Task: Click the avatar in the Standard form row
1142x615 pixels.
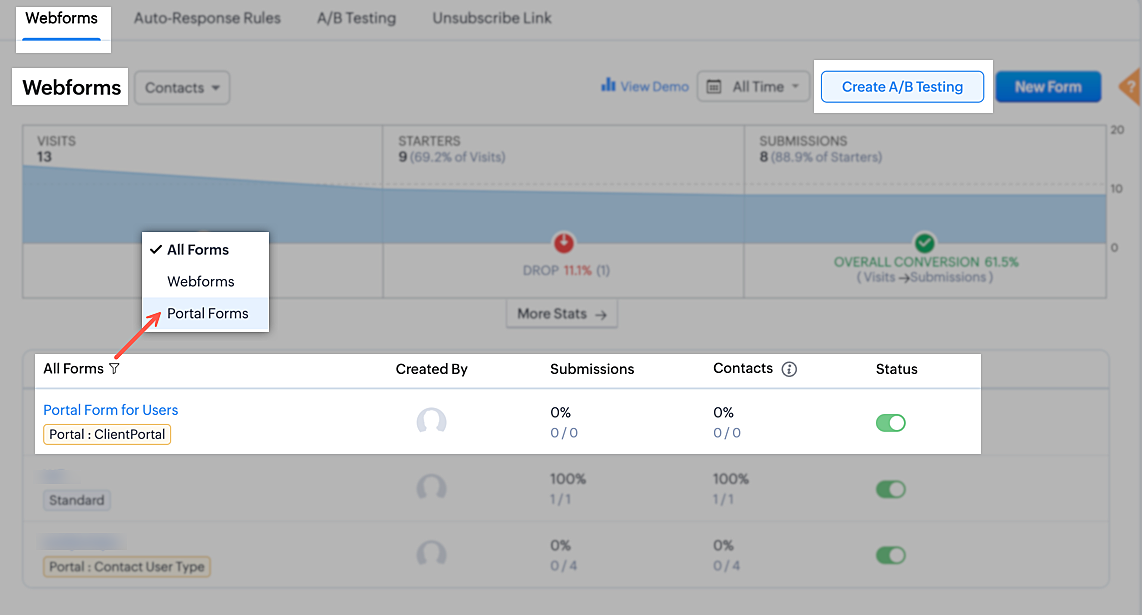Action: (431, 488)
